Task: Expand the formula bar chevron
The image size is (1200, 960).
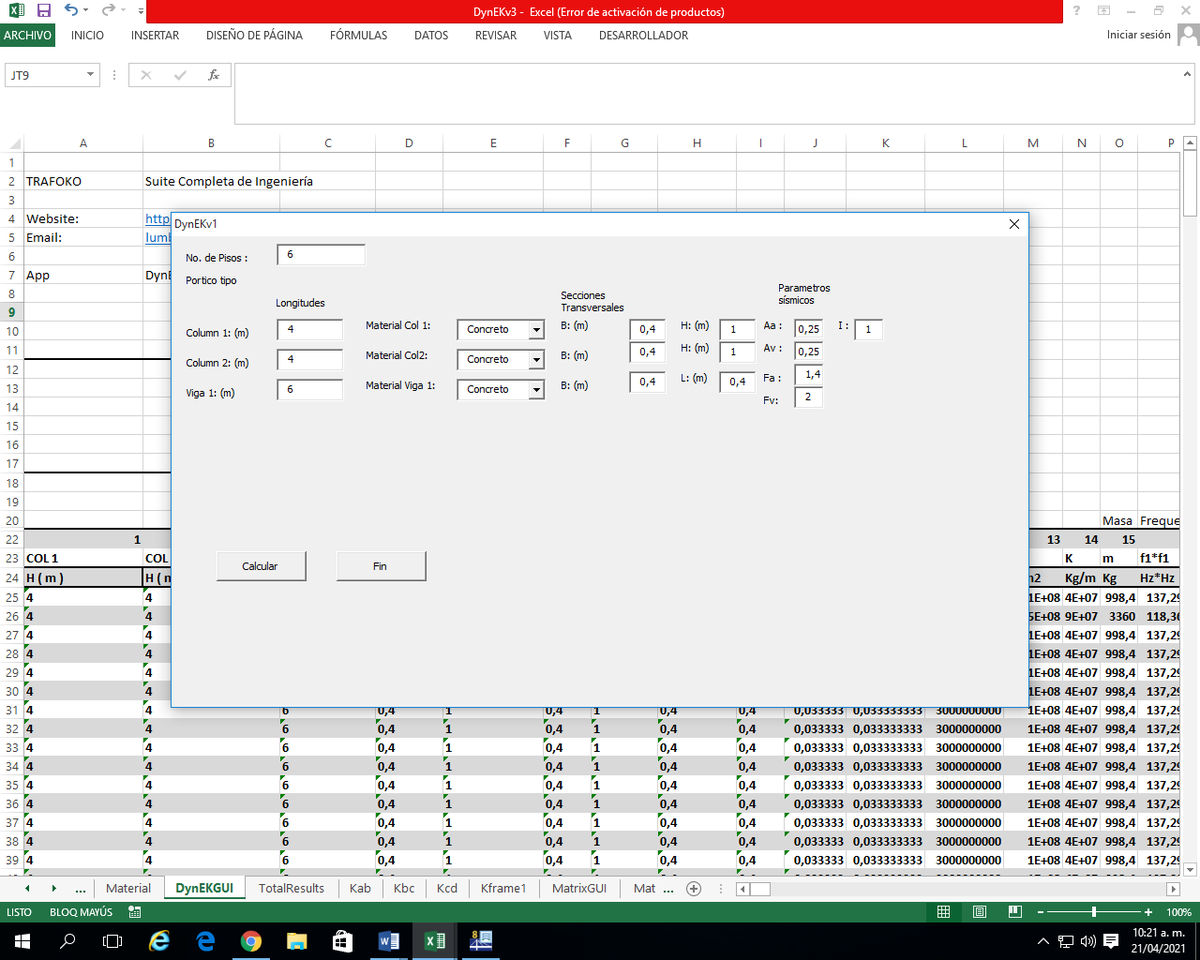Action: 1188,75
